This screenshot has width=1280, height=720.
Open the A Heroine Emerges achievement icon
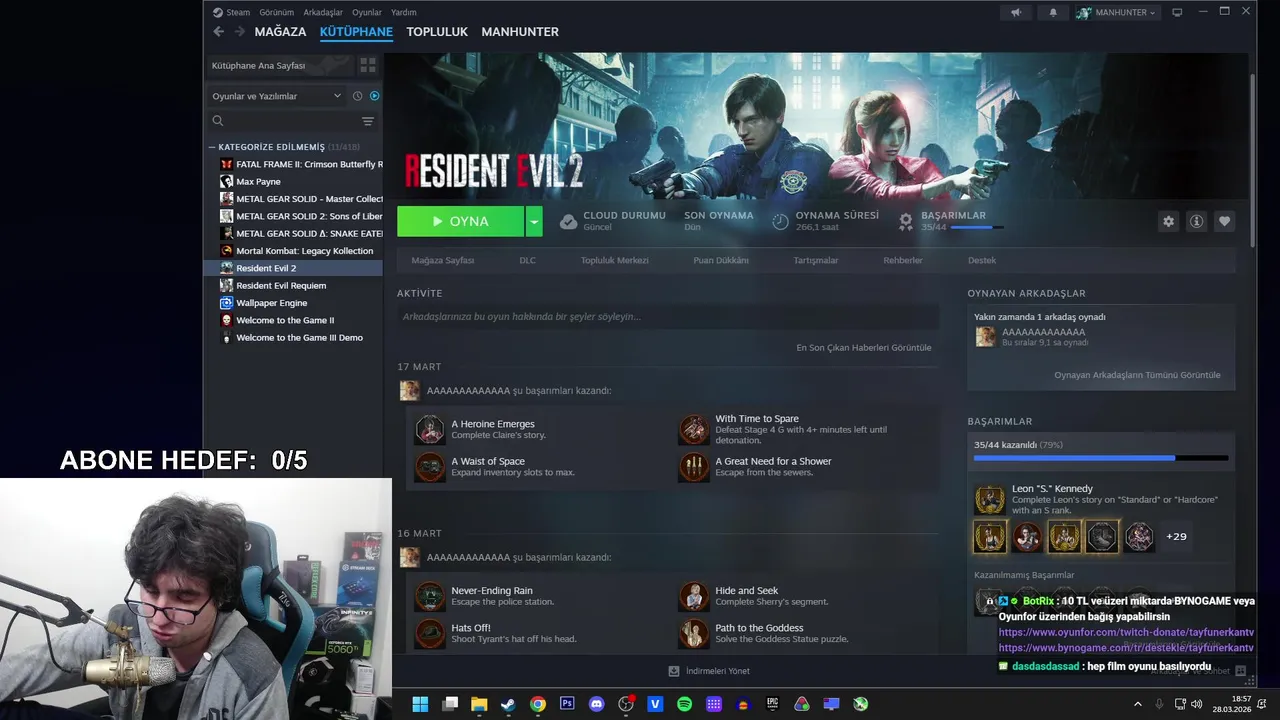(430, 430)
